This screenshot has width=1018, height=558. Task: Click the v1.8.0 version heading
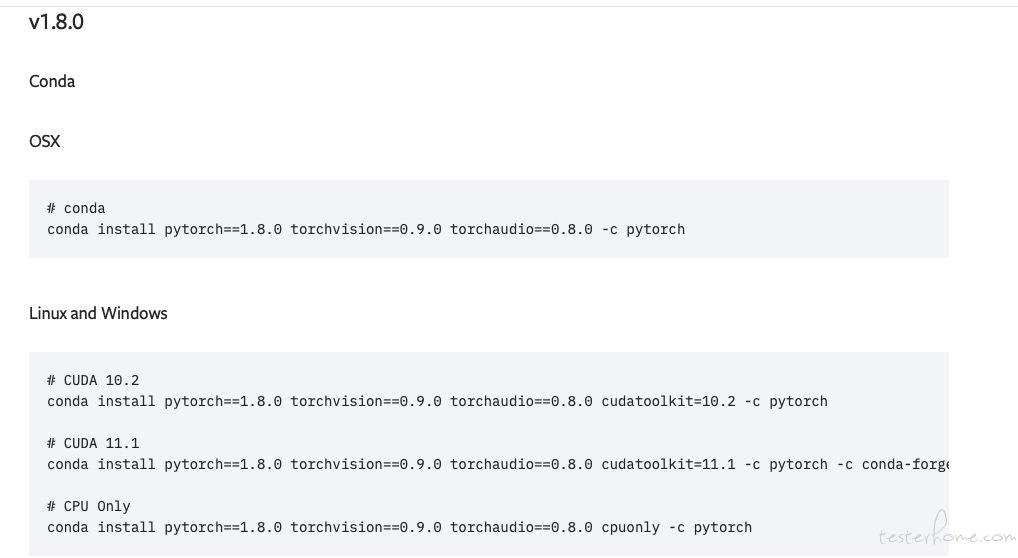click(56, 21)
